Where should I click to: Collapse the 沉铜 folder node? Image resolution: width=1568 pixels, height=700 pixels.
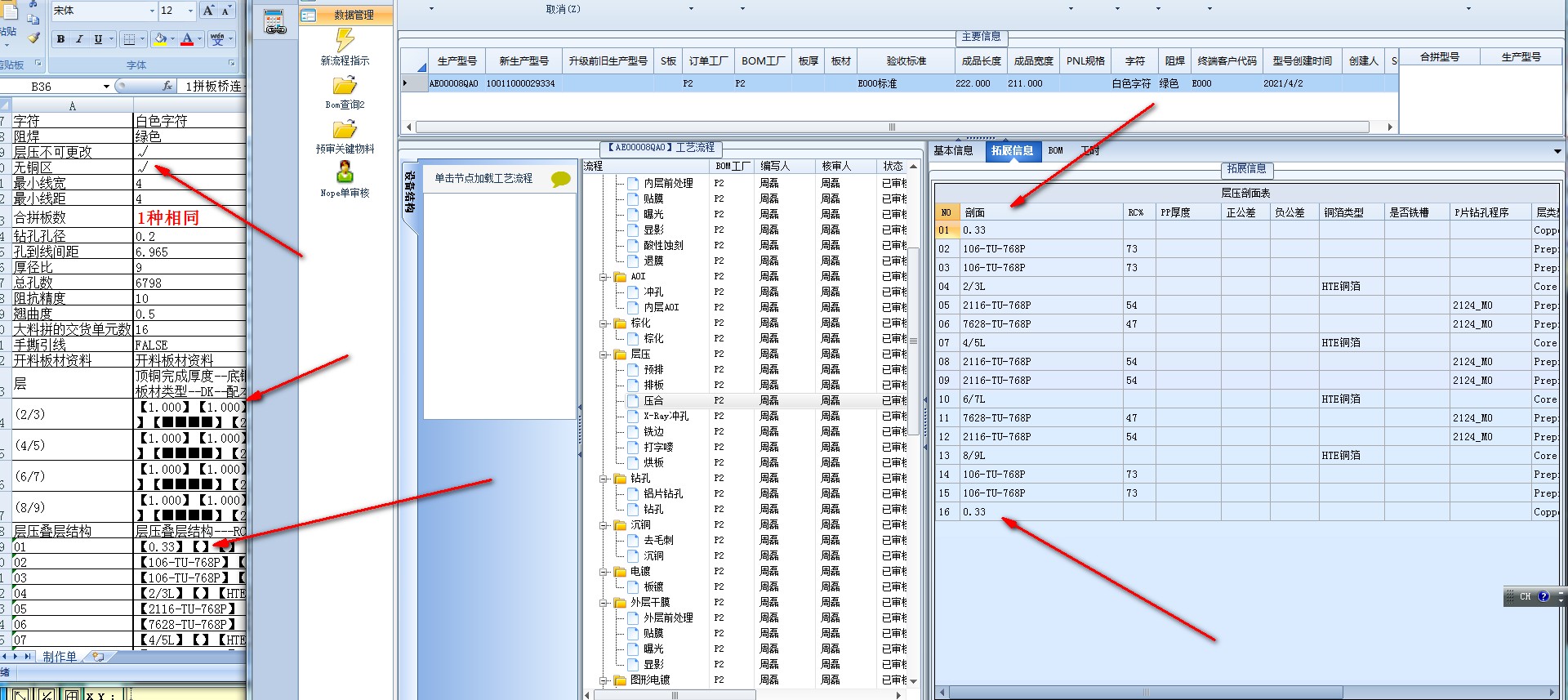click(x=604, y=525)
